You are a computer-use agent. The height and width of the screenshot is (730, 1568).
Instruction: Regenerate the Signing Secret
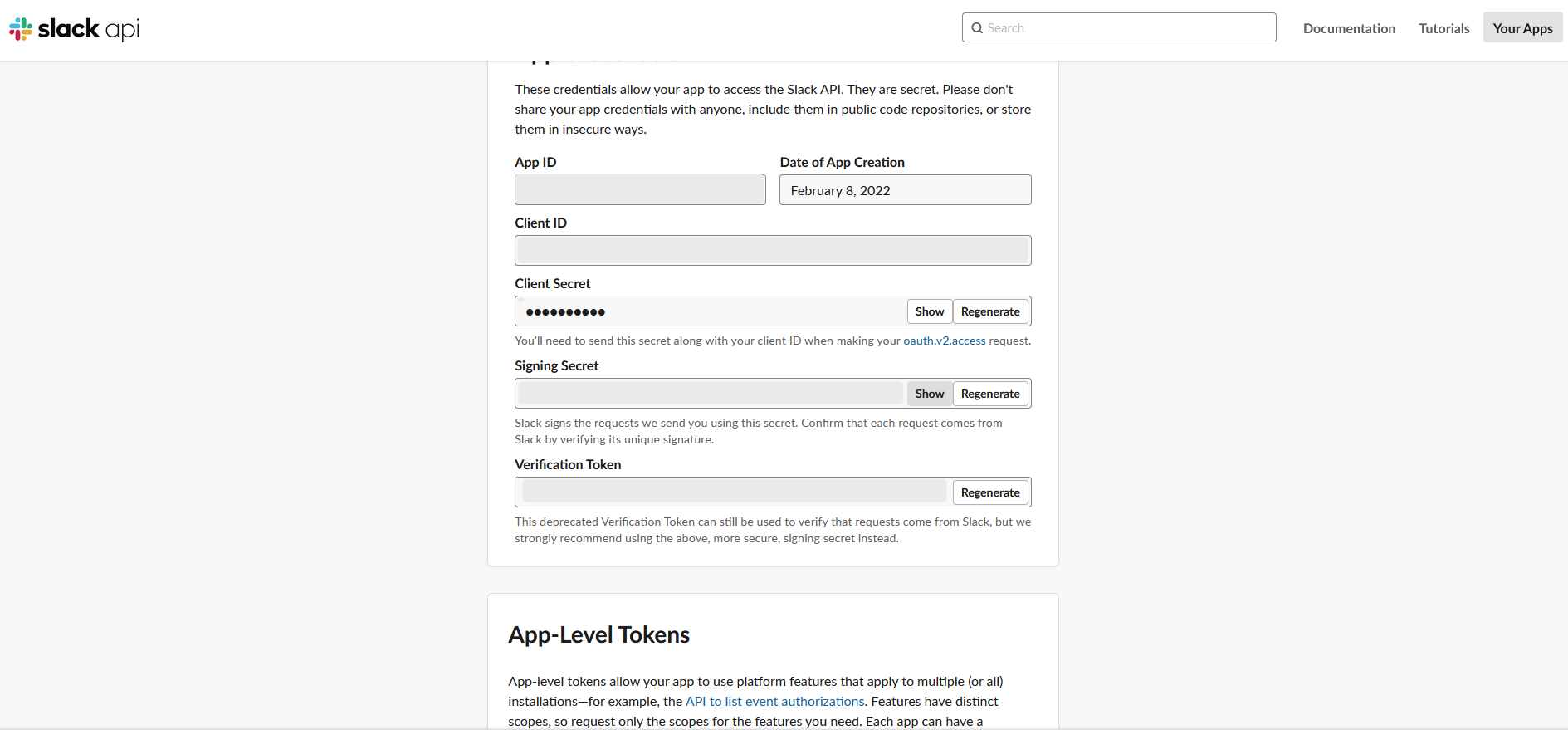tap(990, 394)
